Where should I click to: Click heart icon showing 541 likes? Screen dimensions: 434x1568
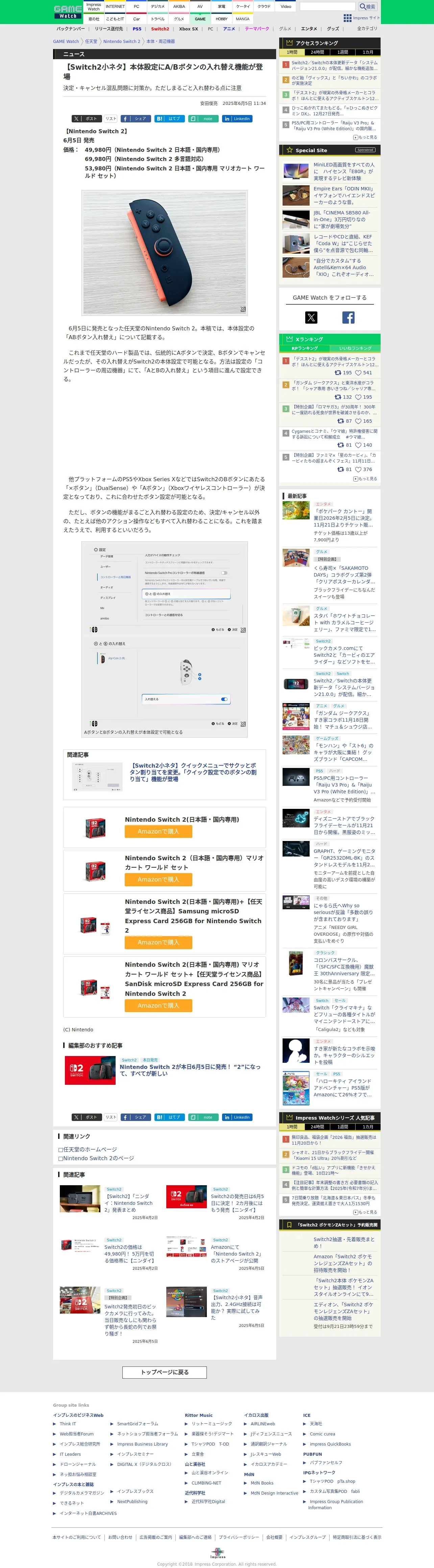[359, 373]
